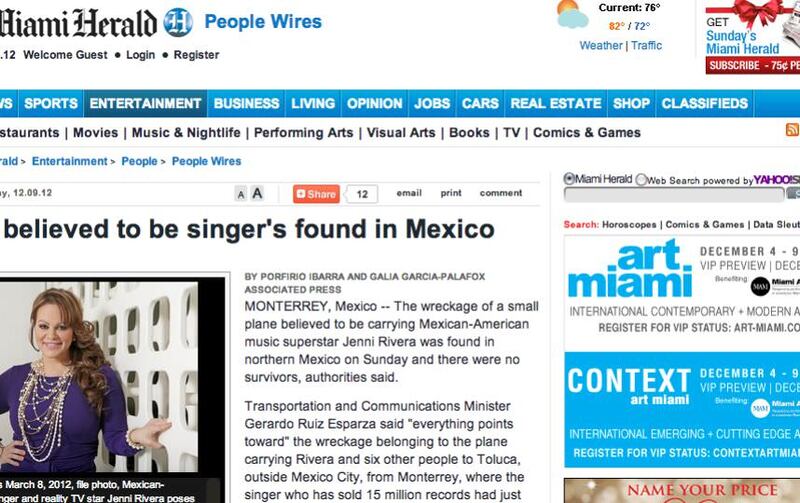Click the red Share button
Viewport: 800px width, 503px height.
coord(316,194)
